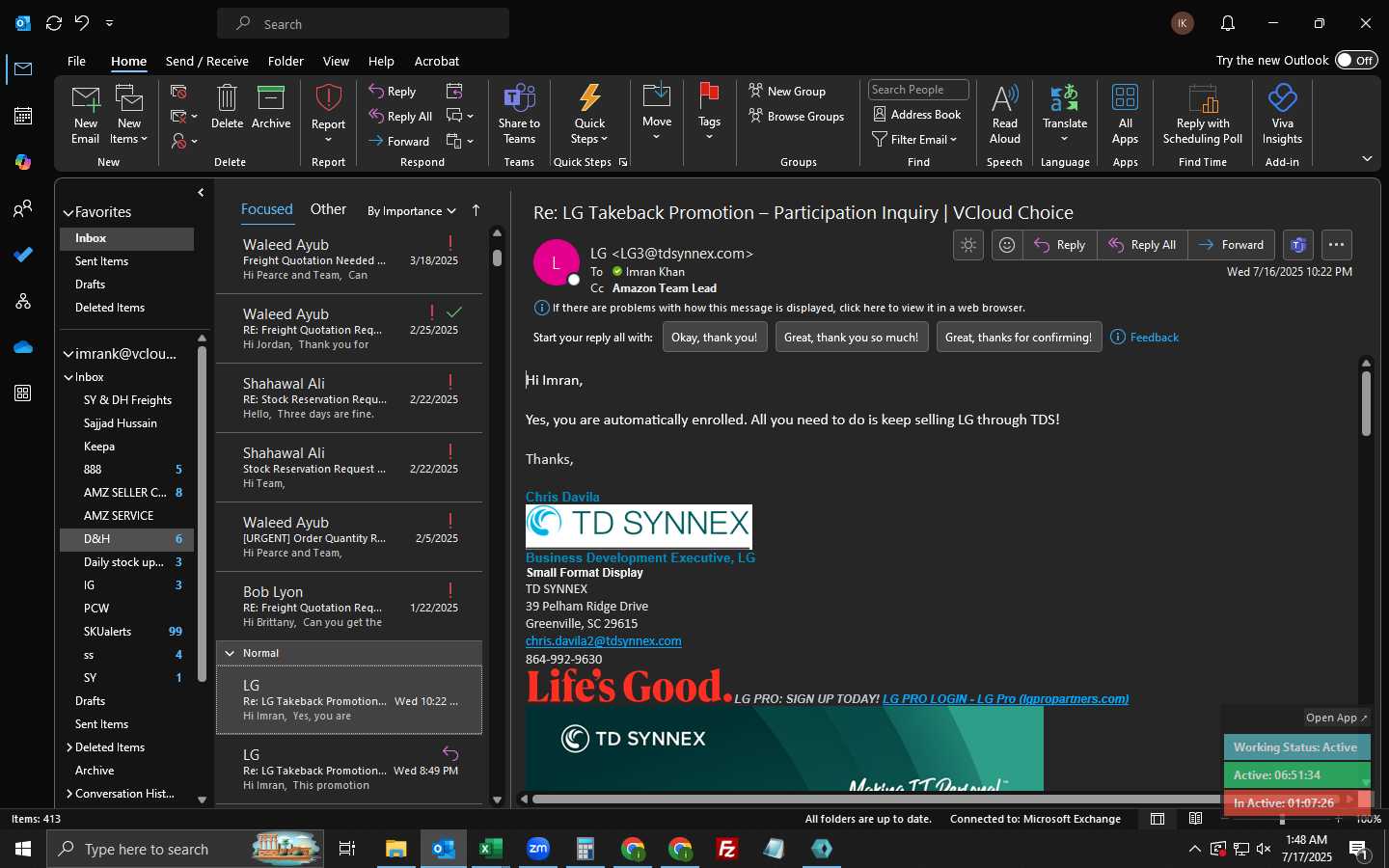Open People in left navigation rail

pyautogui.click(x=23, y=208)
